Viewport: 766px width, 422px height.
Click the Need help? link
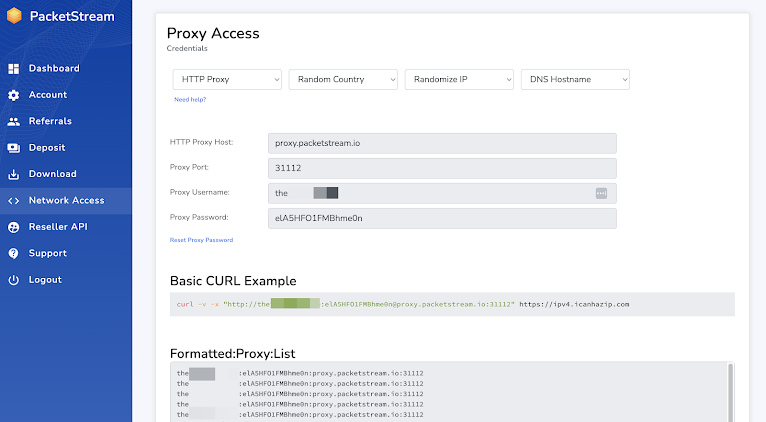(x=190, y=100)
